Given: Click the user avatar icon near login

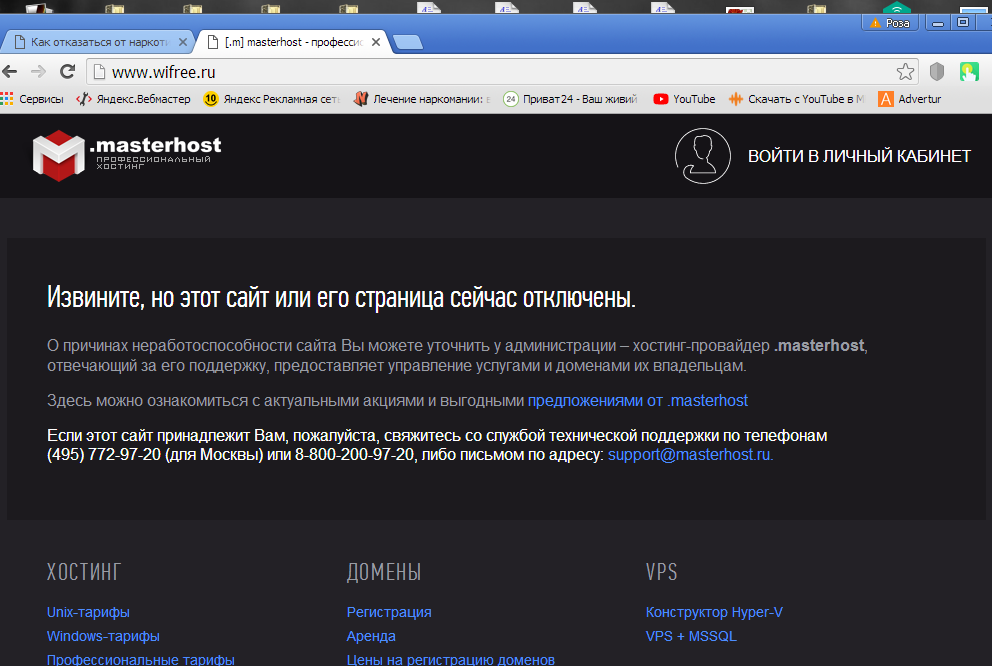Looking at the screenshot, I should coord(702,155).
